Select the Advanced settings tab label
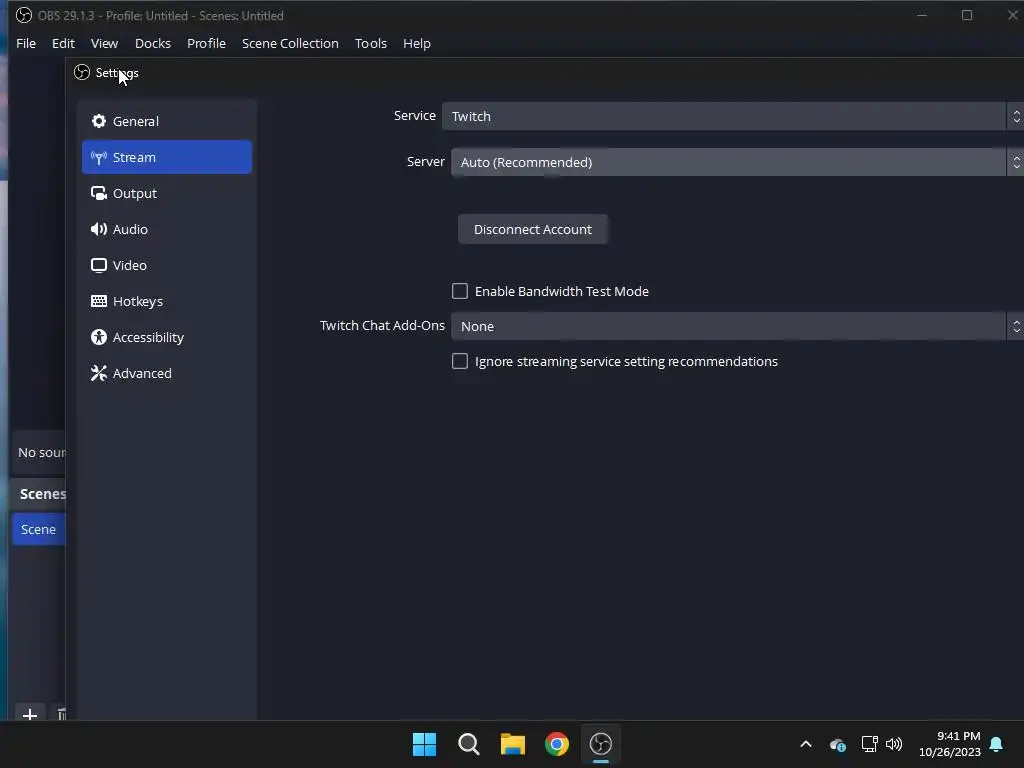This screenshot has height=768, width=1024. [x=142, y=373]
